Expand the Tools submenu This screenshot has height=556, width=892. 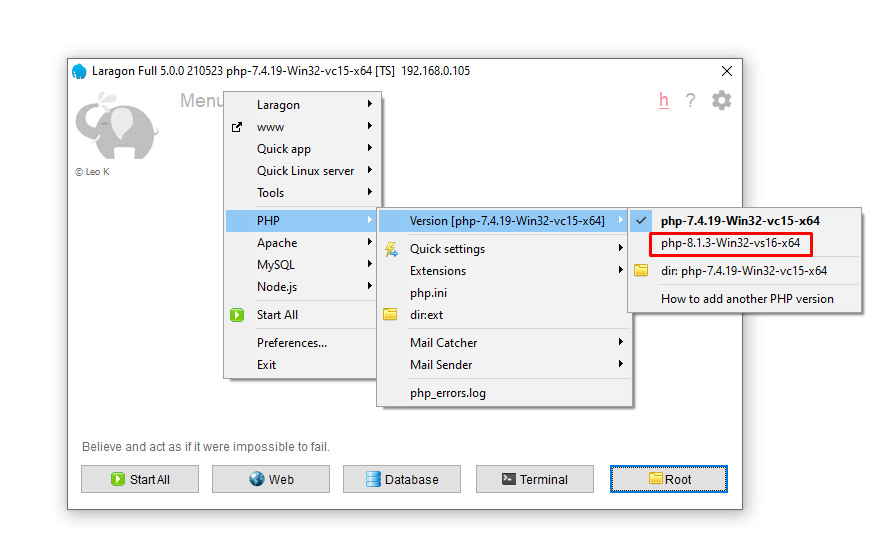tap(302, 193)
